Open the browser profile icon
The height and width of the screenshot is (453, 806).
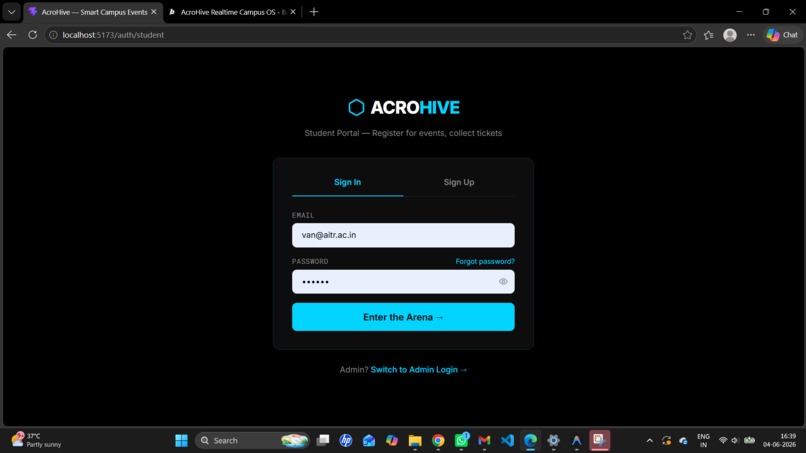point(730,35)
